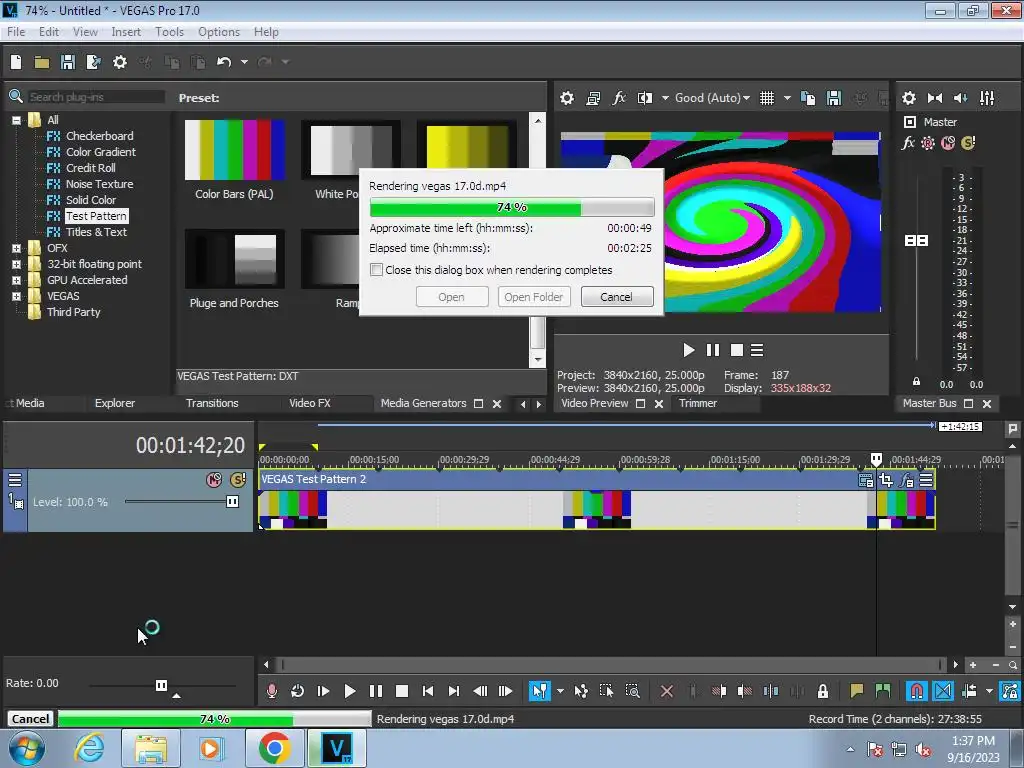The width and height of the screenshot is (1024, 768).
Task: Click the event pan/crop icon on the clip
Action: [x=886, y=481]
